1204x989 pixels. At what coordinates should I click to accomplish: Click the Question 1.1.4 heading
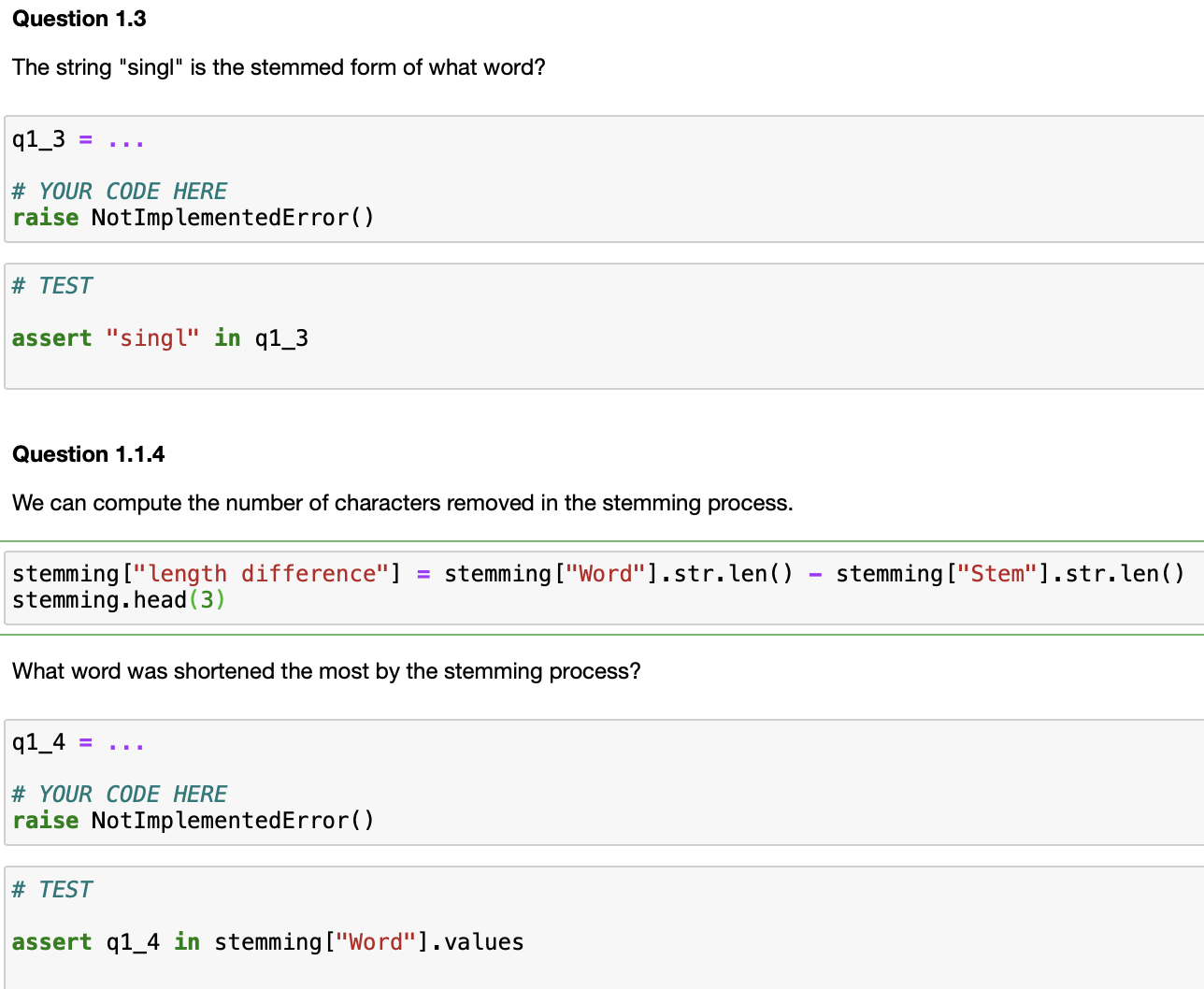pyautogui.click(x=84, y=453)
